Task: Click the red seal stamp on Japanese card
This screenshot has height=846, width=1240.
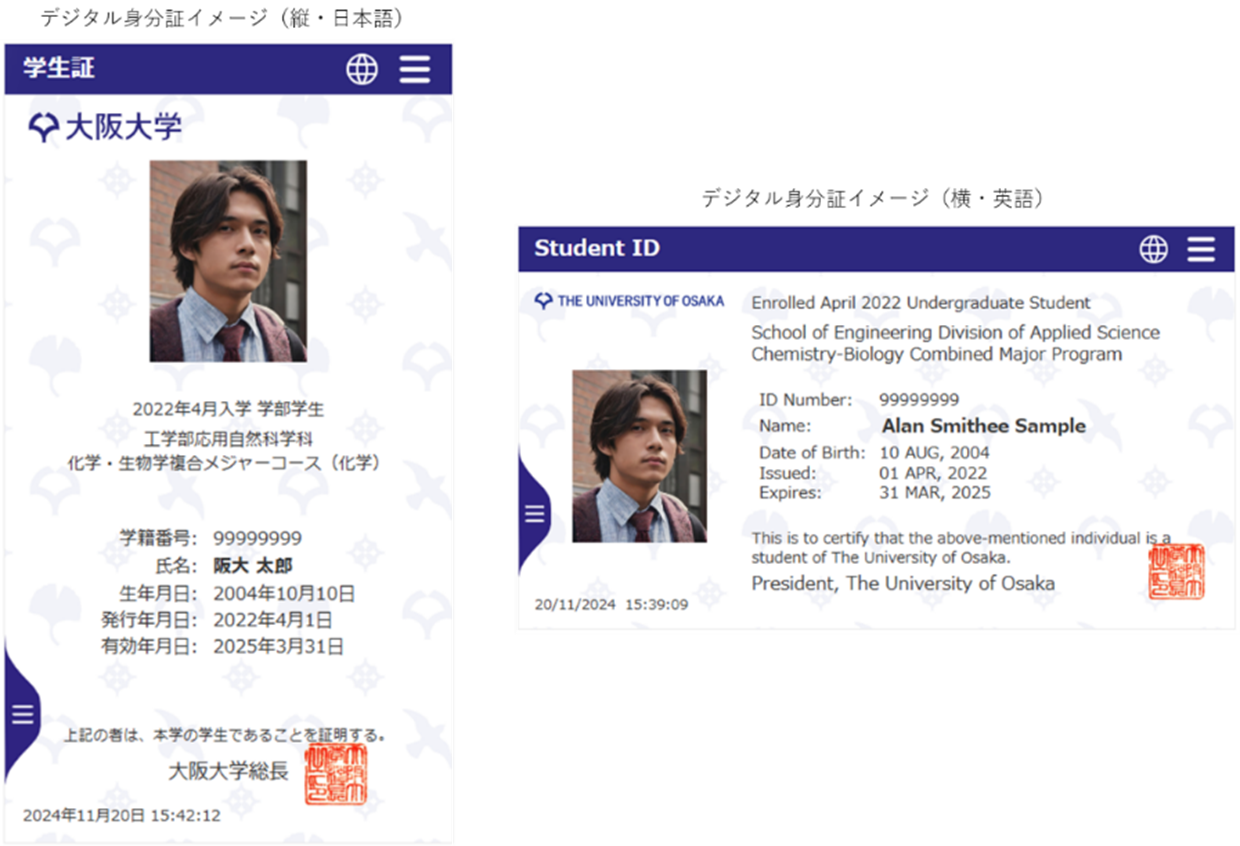Action: 336,774
